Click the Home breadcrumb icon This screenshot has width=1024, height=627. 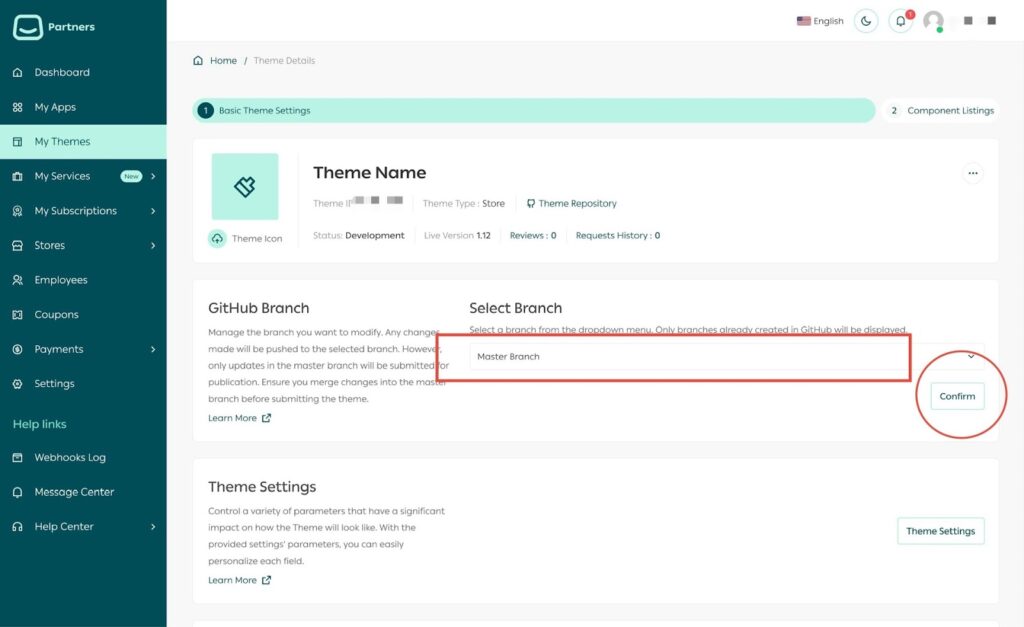(x=198, y=60)
